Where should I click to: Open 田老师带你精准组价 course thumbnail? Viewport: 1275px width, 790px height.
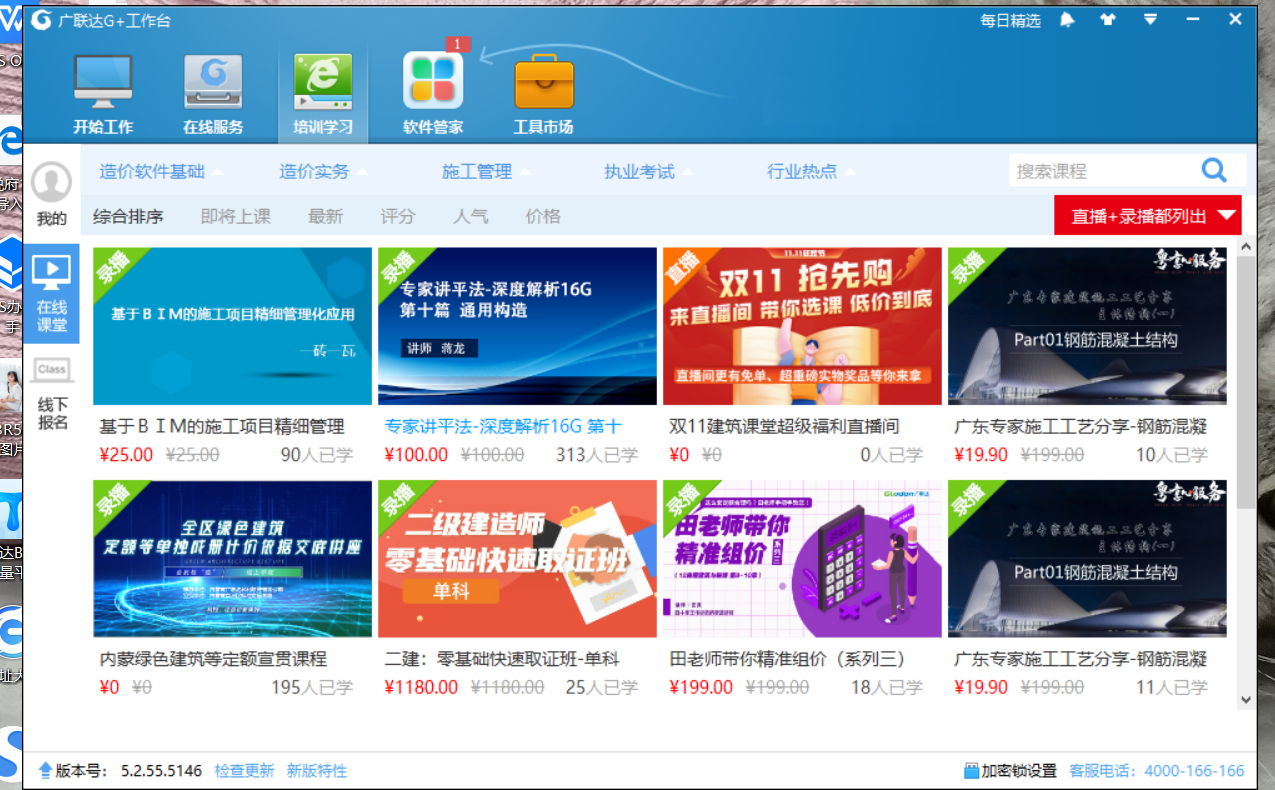tap(802, 559)
